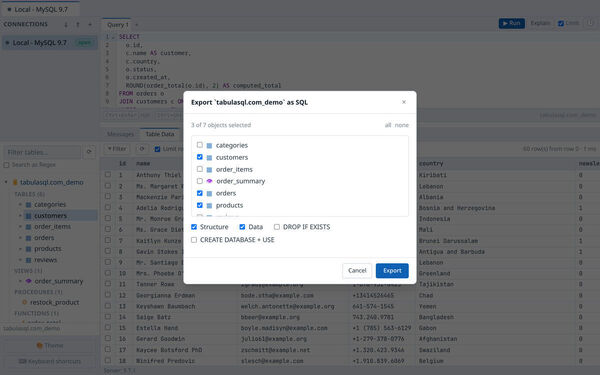This screenshot has height=375, width=600.
Task: Check the categories checkbox in export dialog
Action: (x=199, y=145)
